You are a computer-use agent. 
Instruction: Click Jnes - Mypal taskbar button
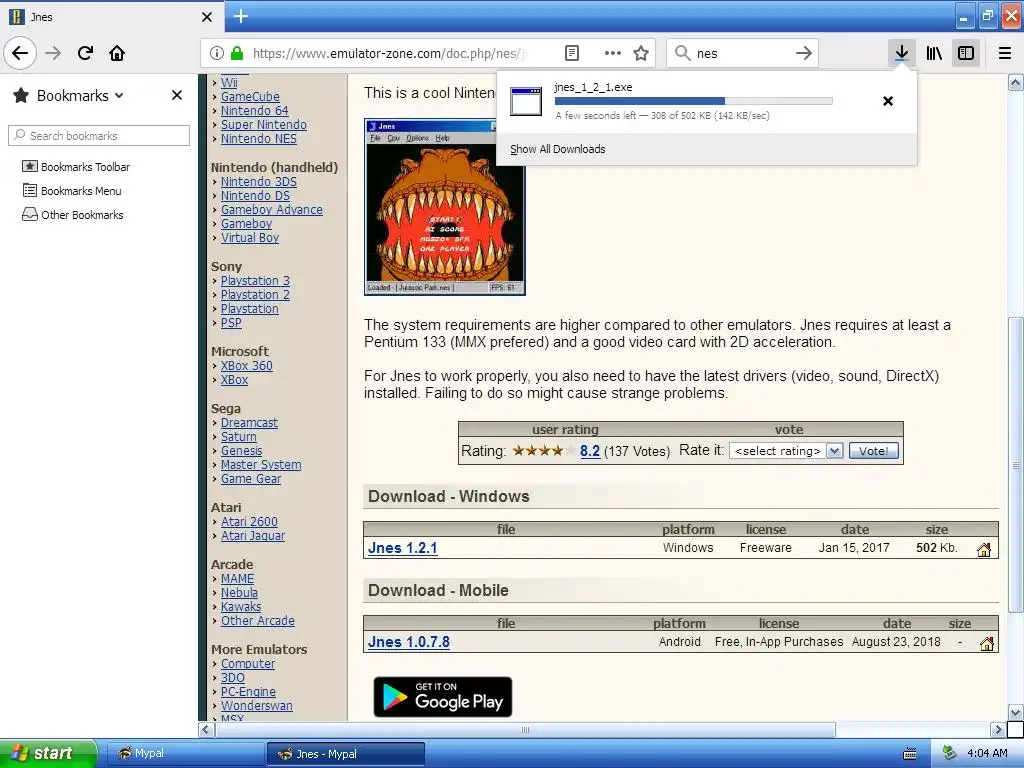[x=346, y=754]
